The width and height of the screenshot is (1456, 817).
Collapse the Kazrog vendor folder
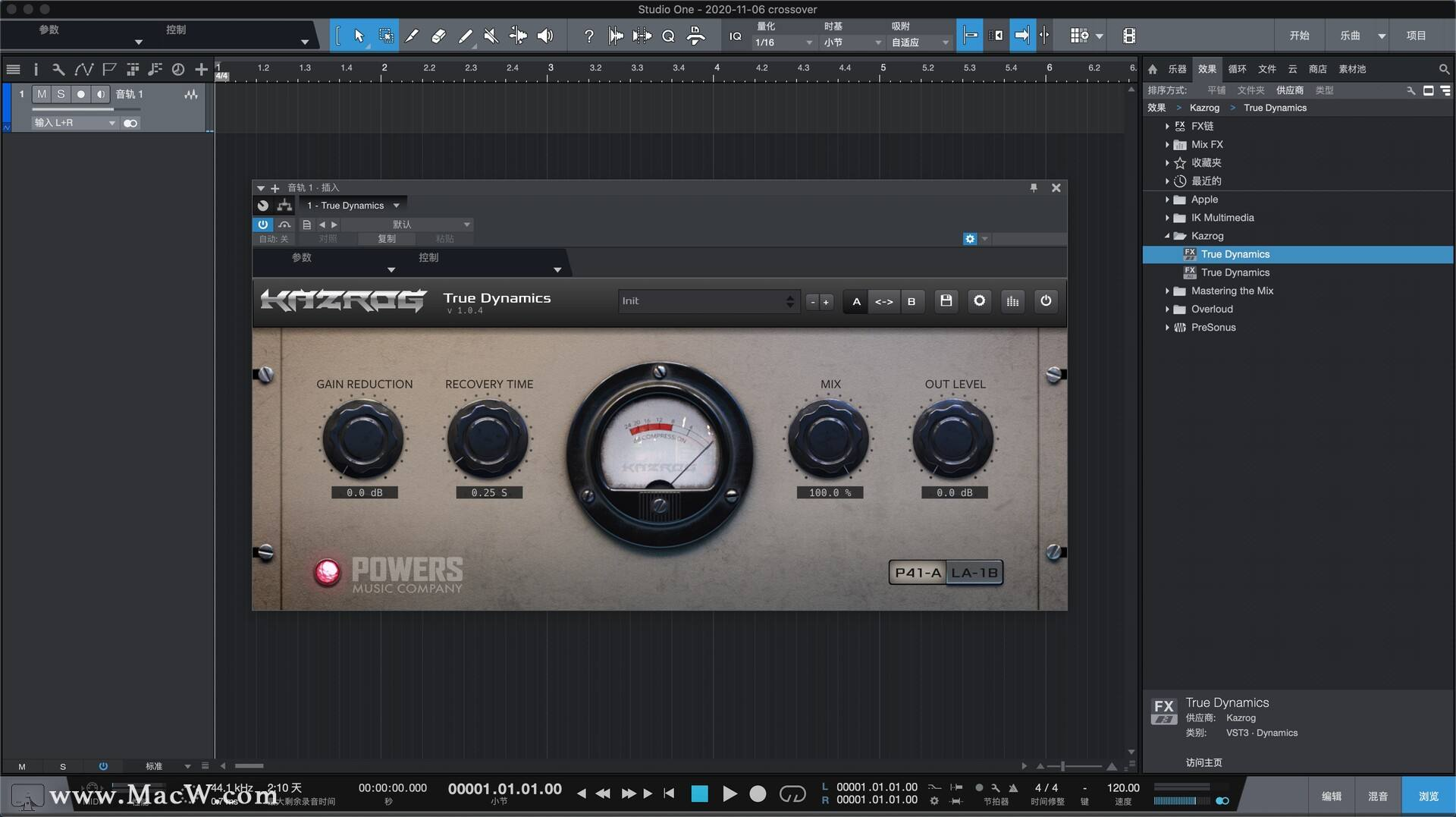[1167, 236]
